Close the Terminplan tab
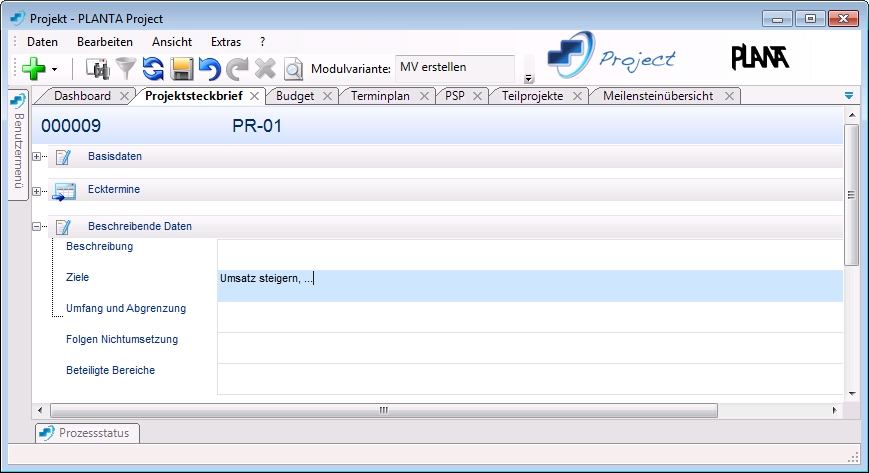The height and width of the screenshot is (473, 869). pyautogui.click(x=424, y=96)
